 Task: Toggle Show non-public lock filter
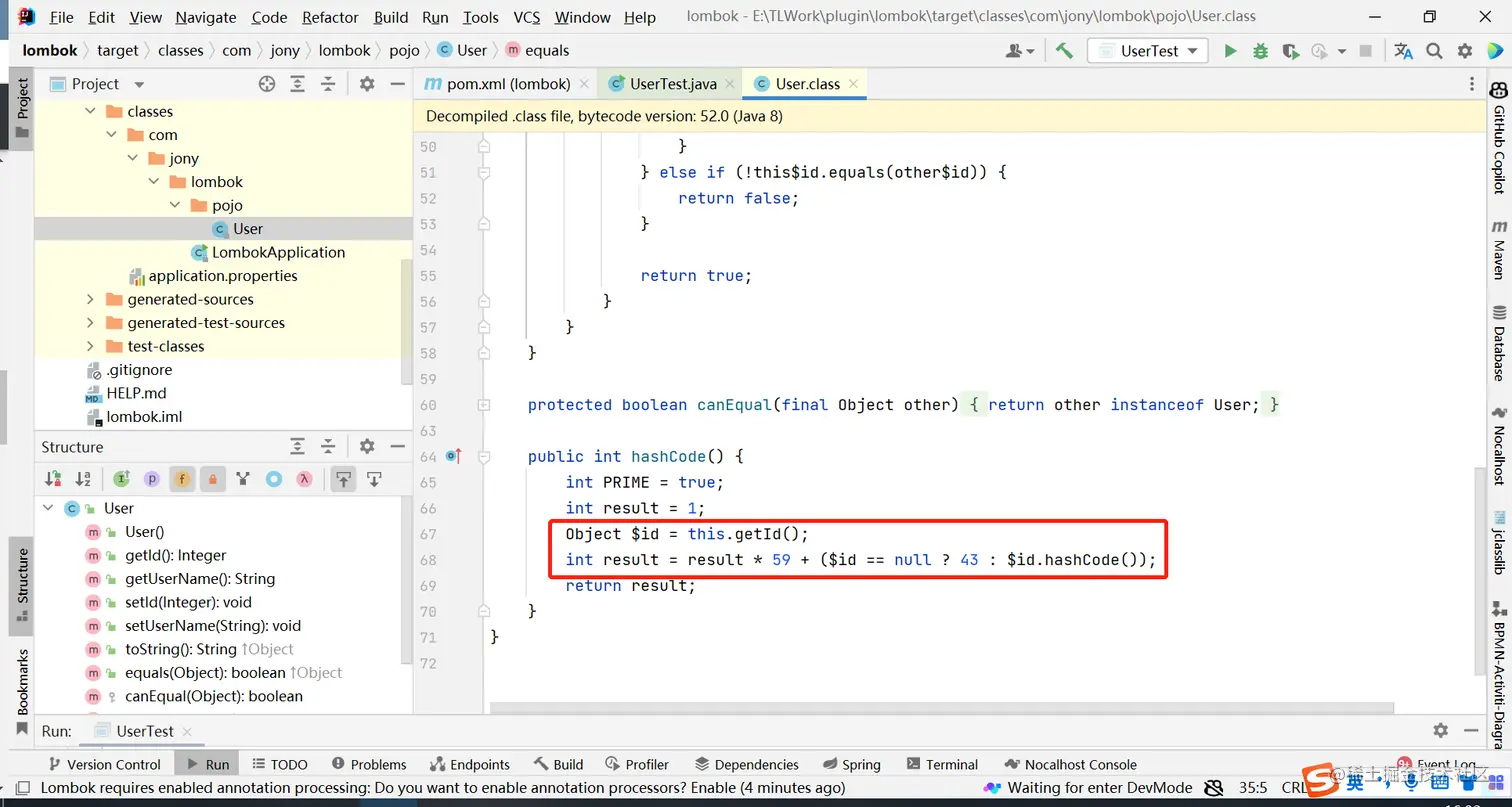(212, 479)
